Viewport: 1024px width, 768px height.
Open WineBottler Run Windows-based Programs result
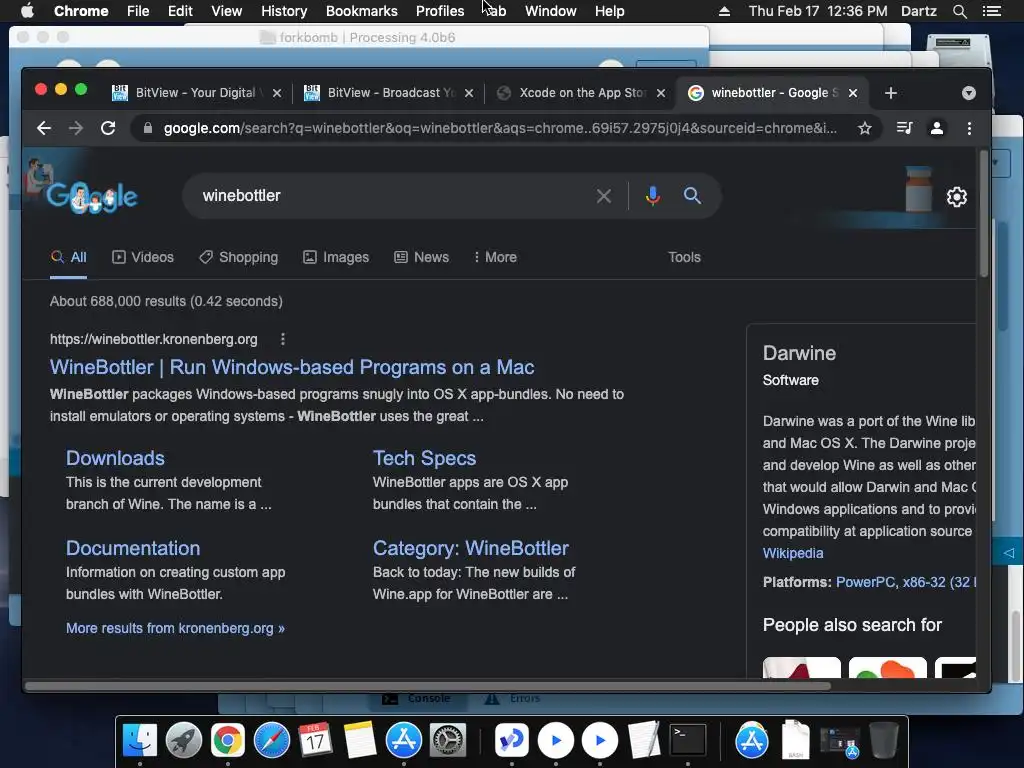tap(292, 367)
